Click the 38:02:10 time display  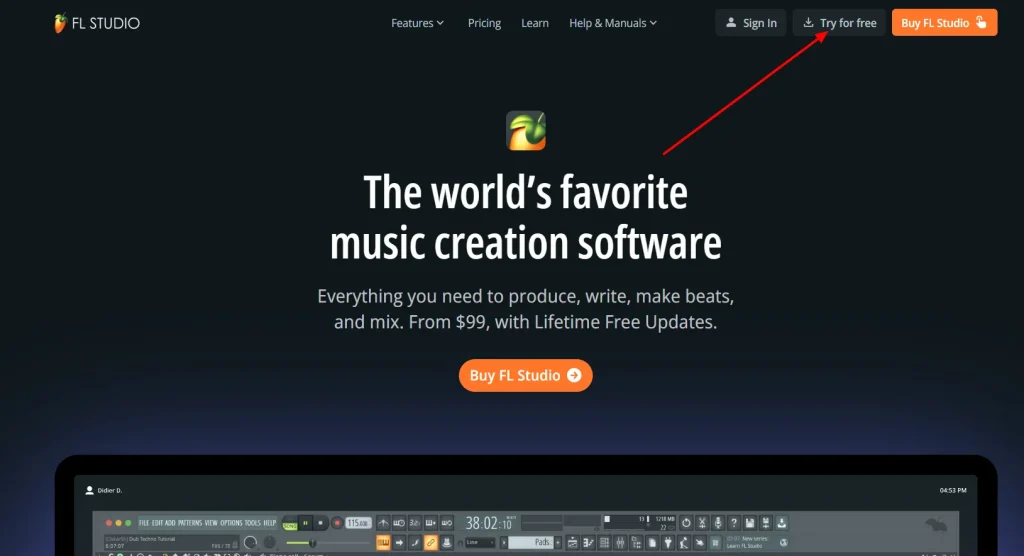(490, 523)
